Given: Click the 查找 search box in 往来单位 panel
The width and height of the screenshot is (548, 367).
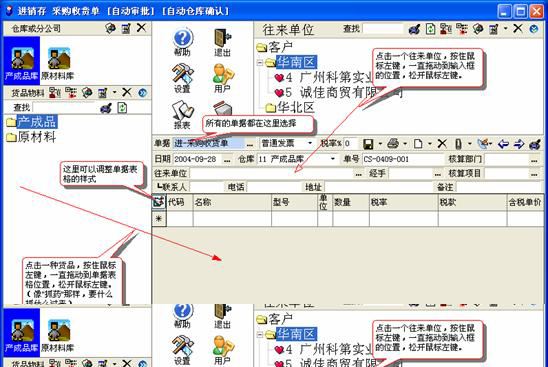Looking at the screenshot, I should coord(383,29).
